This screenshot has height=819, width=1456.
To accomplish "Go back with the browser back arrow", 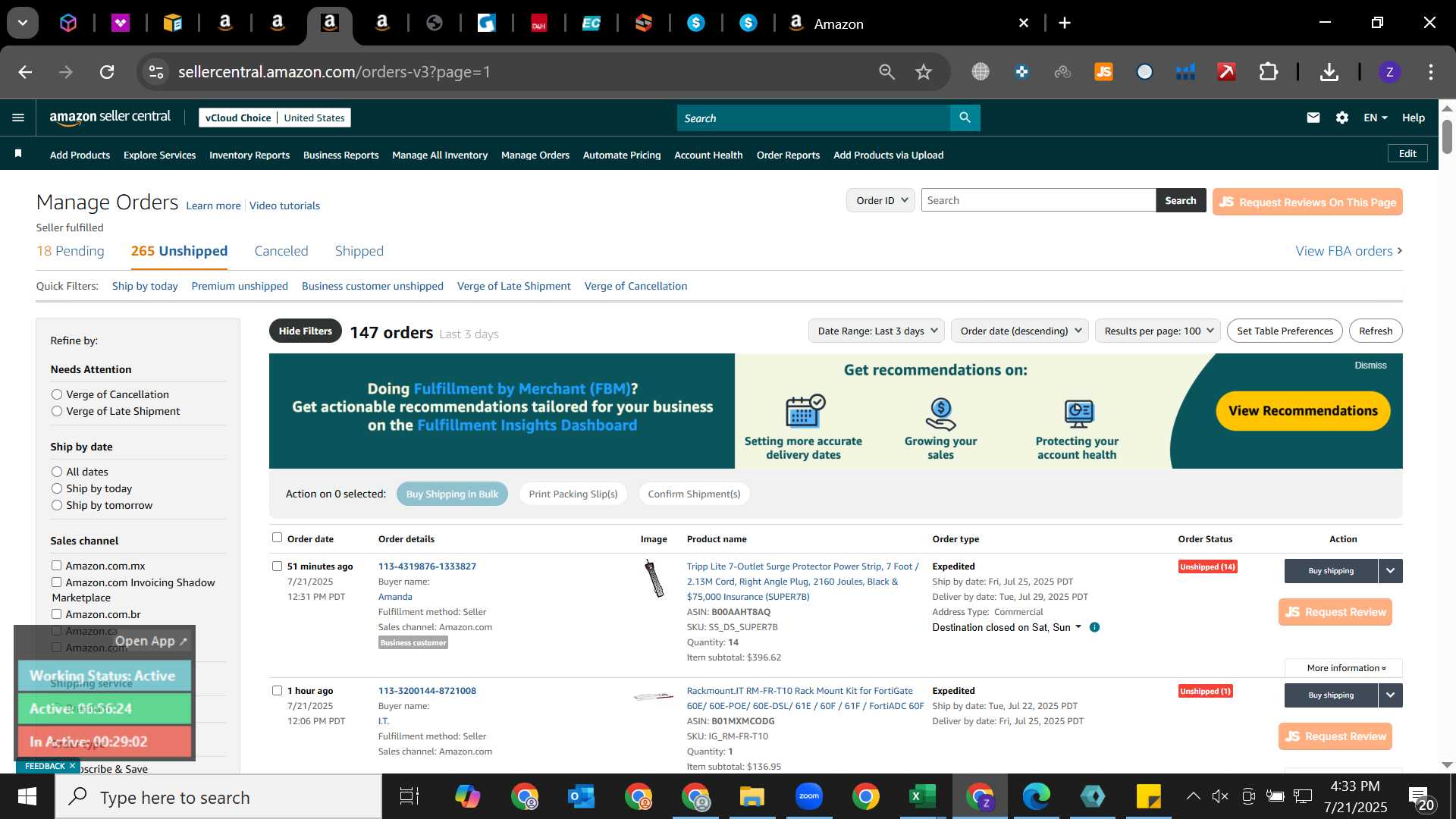I will [x=25, y=72].
